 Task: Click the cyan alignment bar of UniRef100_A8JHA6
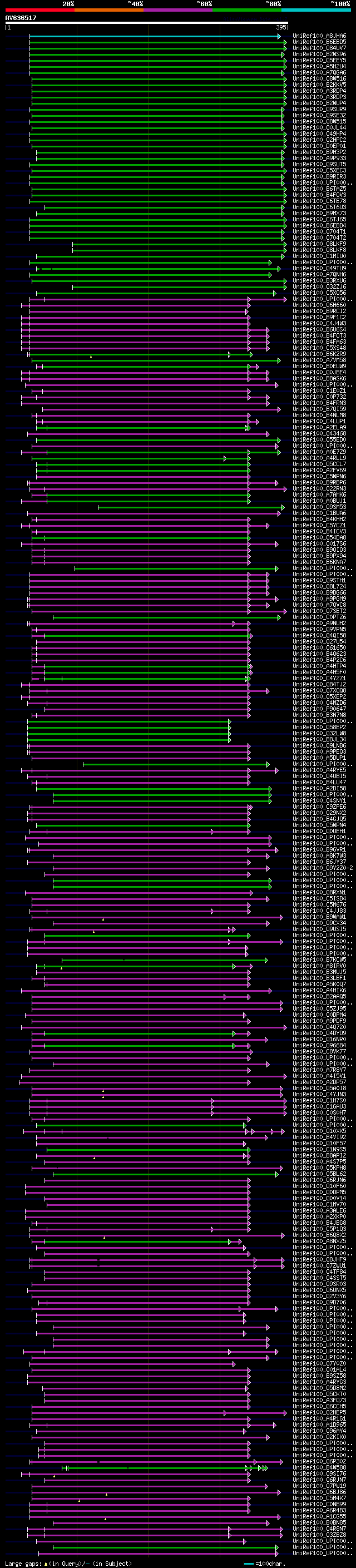point(155,37)
